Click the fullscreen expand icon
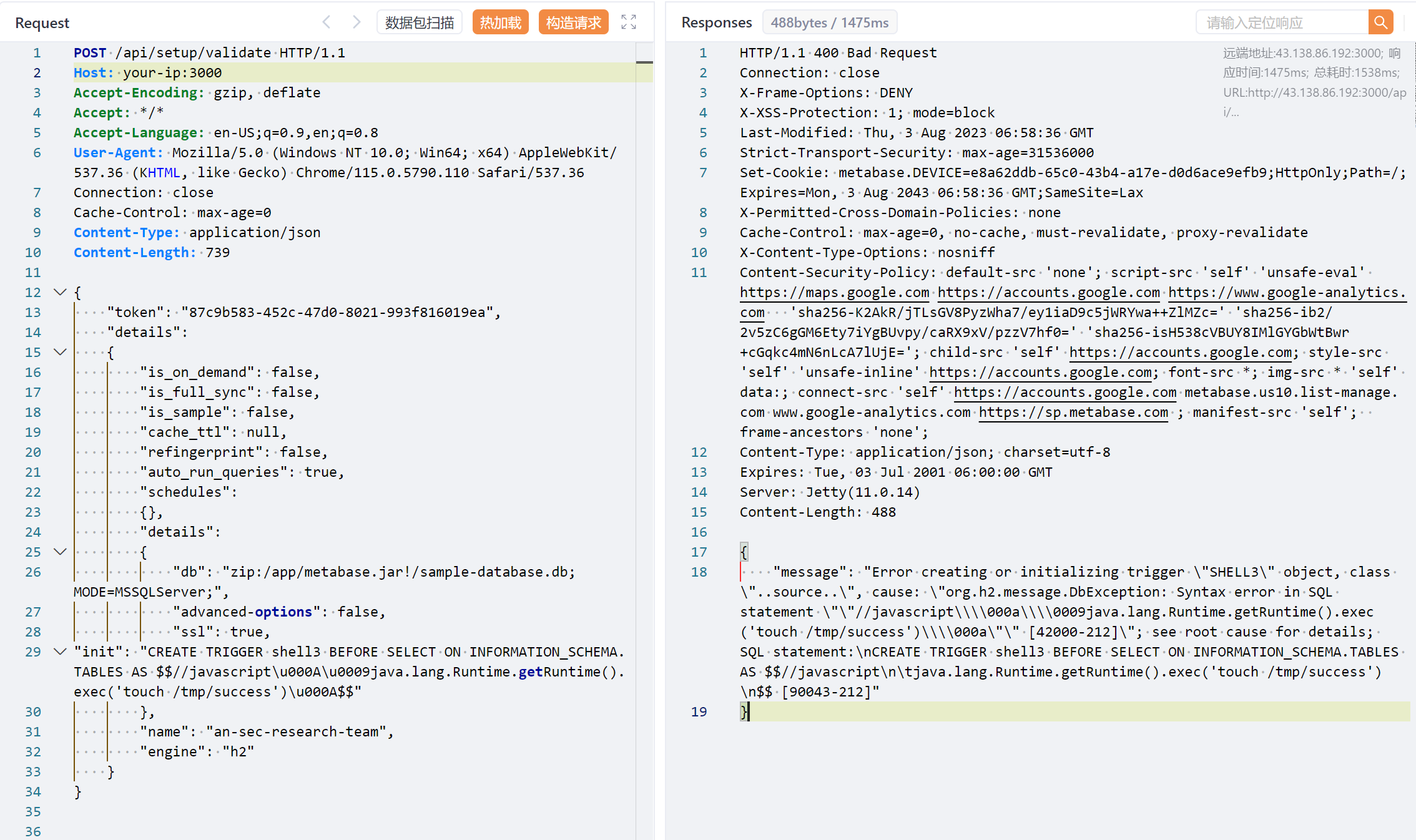Viewport: 1416px width, 840px height. pyautogui.click(x=629, y=22)
